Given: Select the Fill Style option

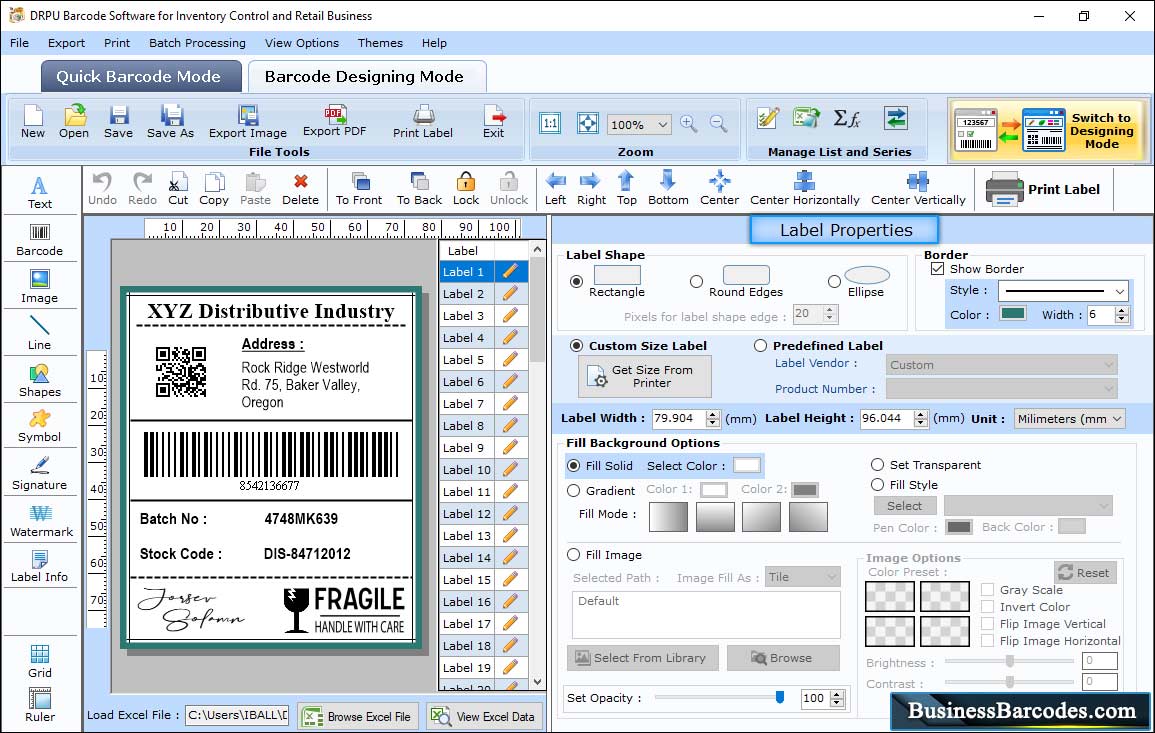Looking at the screenshot, I should click(x=877, y=485).
